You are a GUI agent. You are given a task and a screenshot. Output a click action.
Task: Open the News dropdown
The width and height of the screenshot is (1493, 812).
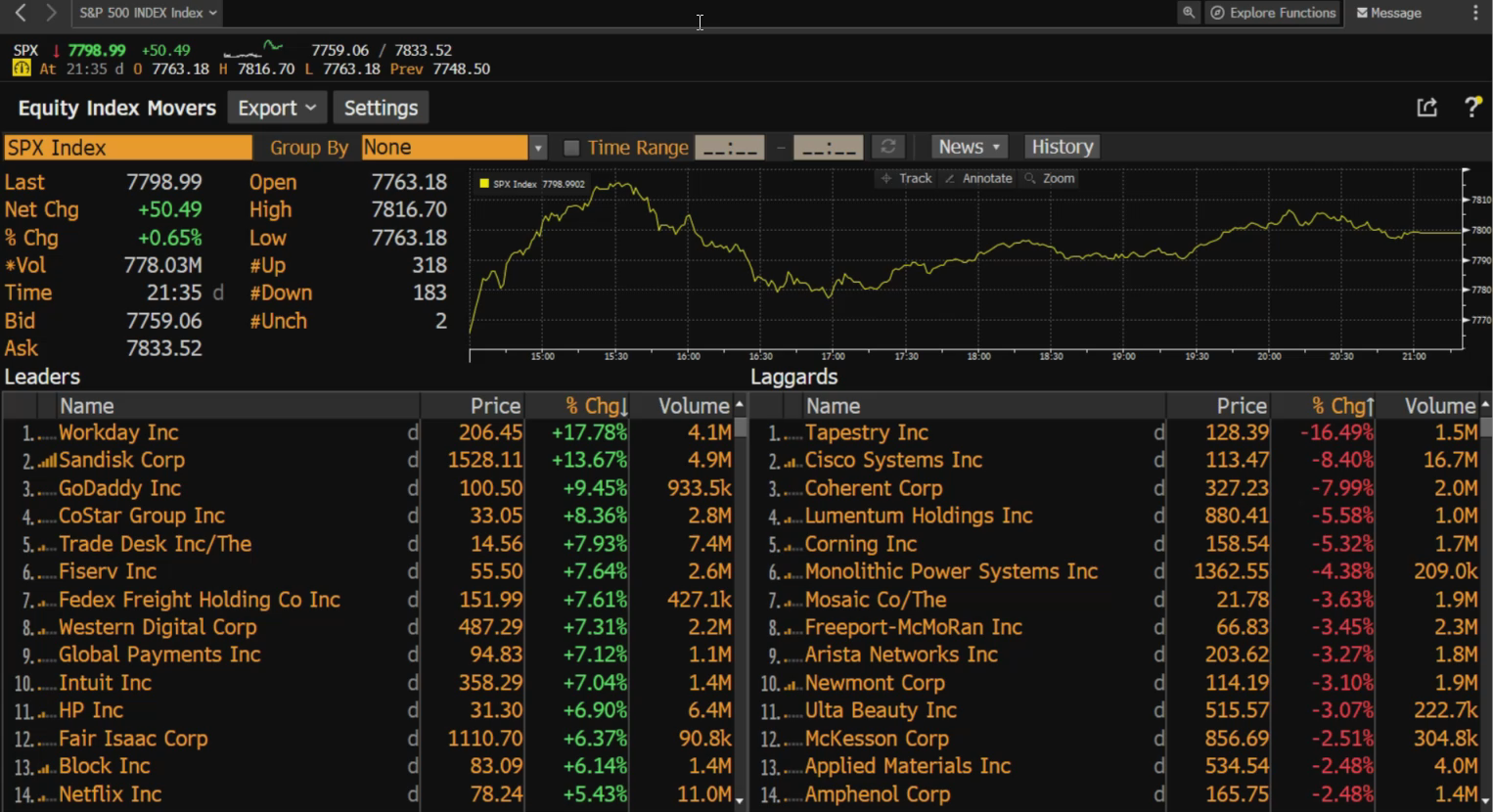[x=969, y=147]
